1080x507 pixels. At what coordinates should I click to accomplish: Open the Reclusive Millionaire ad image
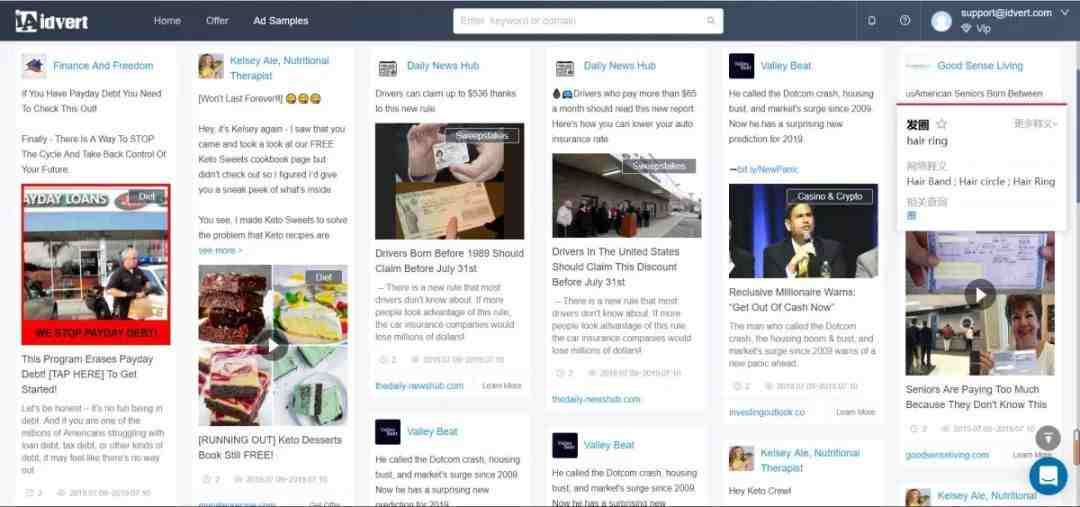(x=803, y=231)
